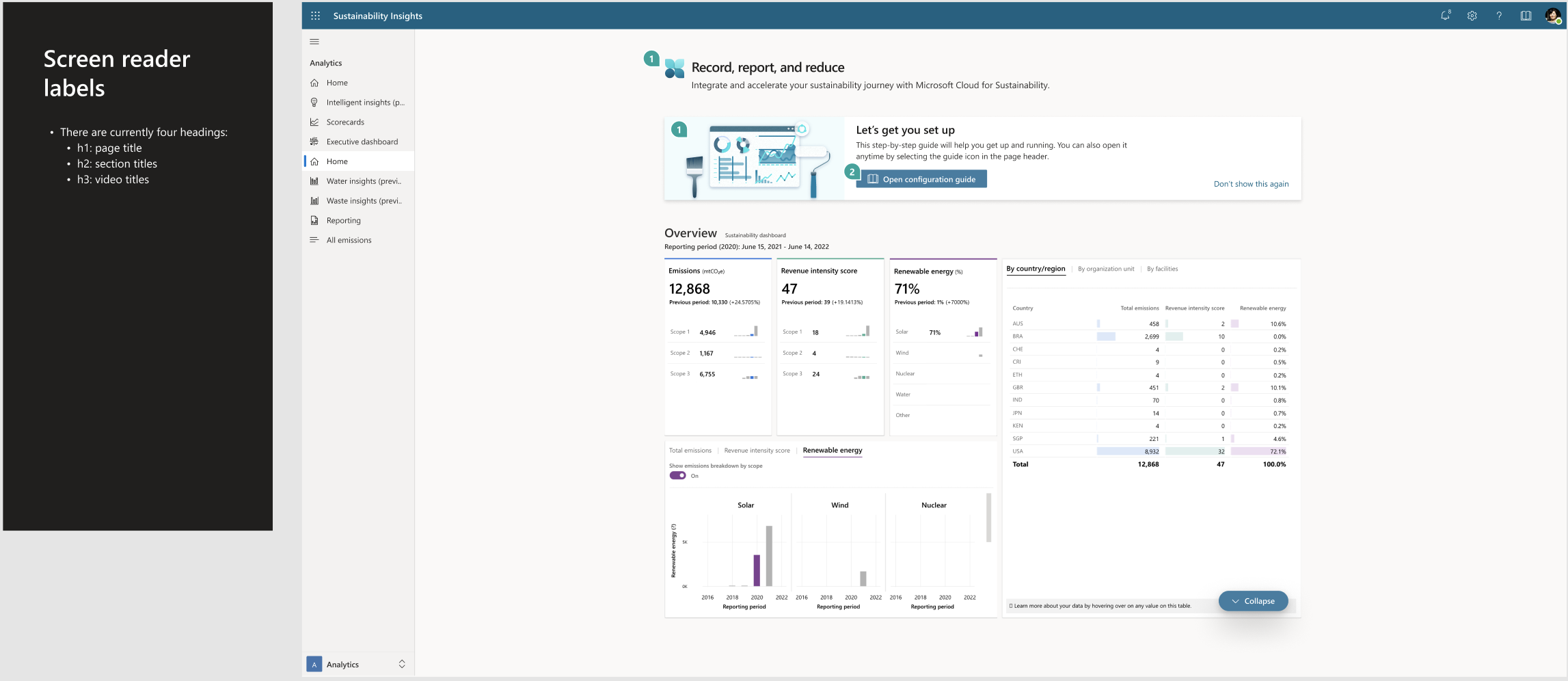The height and width of the screenshot is (681, 1568).
Task: Open Water insights (preview) page
Action: click(x=358, y=181)
